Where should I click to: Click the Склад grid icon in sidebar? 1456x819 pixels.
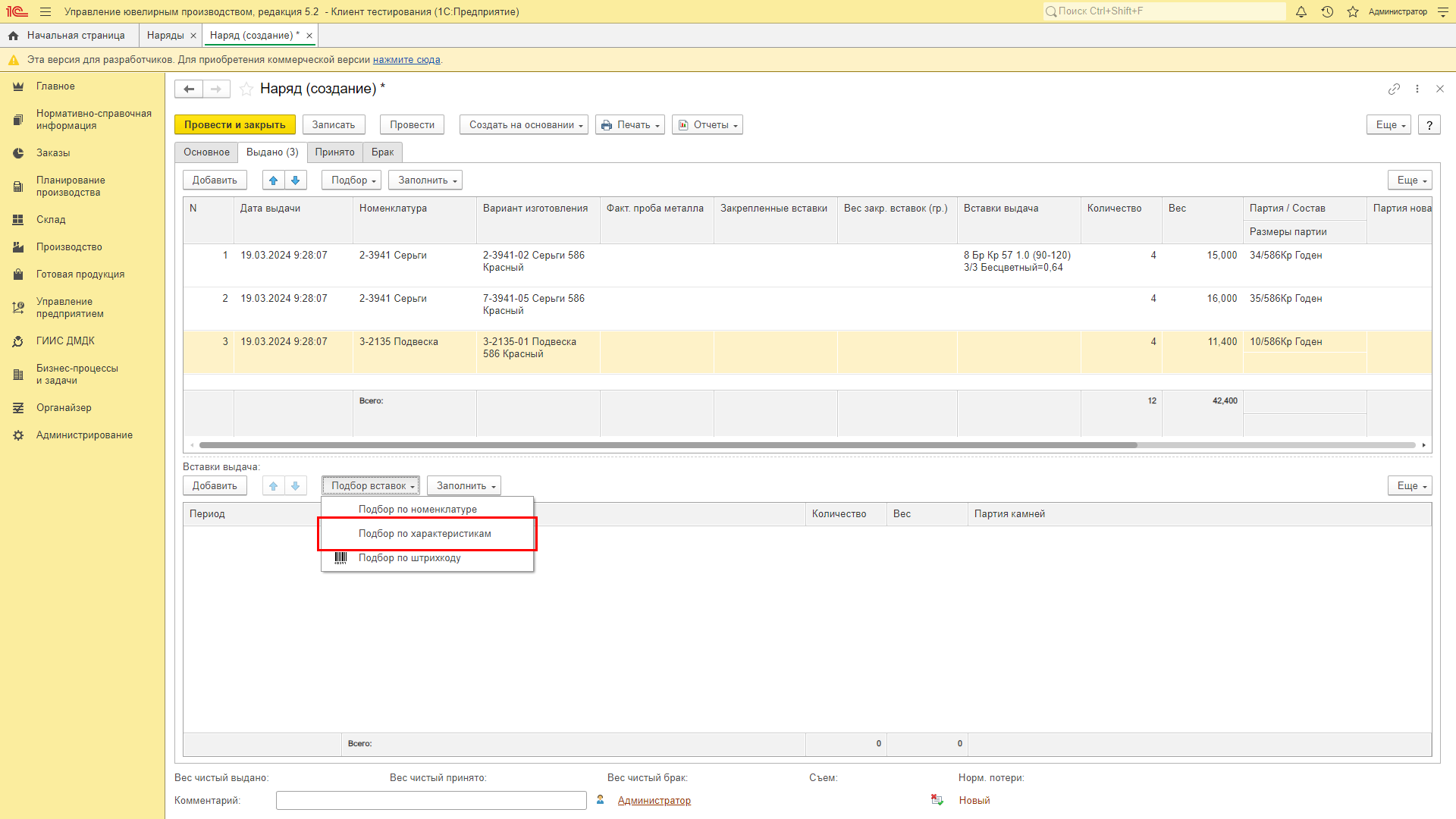(18, 220)
